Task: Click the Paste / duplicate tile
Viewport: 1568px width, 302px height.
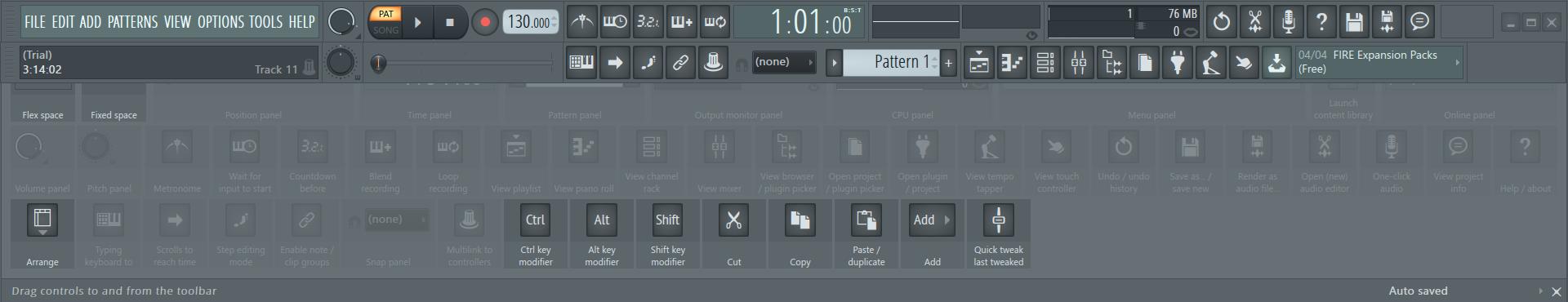Action: pos(866,234)
